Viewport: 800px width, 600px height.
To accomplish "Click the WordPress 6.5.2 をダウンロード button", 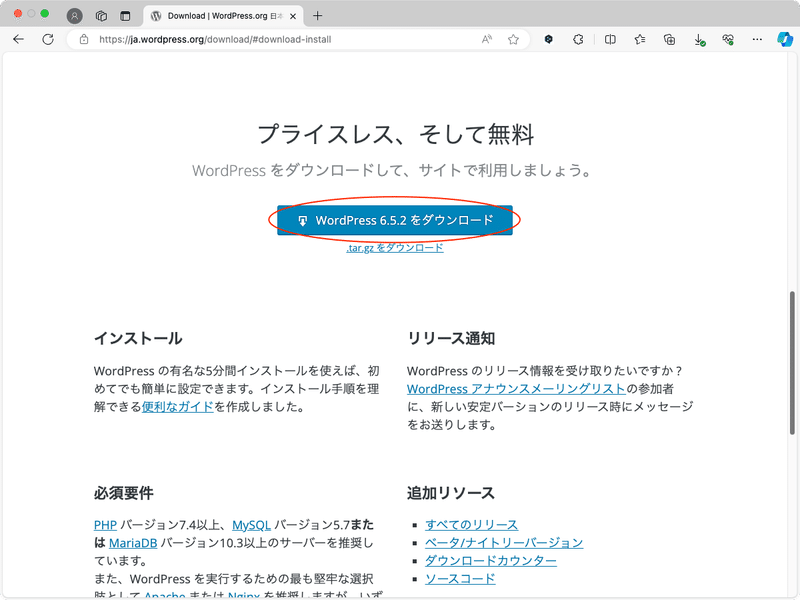I will (394, 220).
